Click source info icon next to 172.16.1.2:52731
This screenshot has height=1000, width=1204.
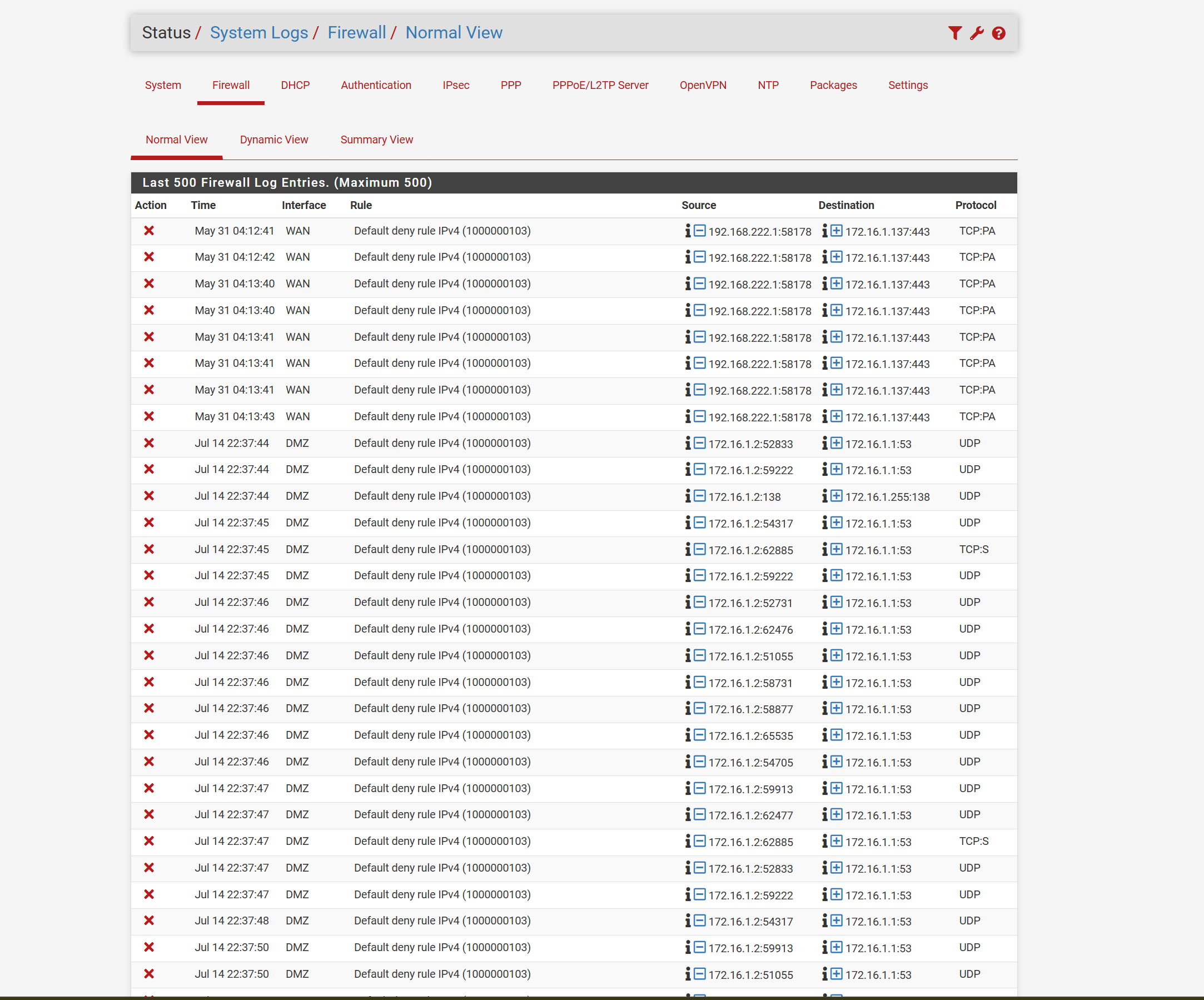(x=688, y=602)
